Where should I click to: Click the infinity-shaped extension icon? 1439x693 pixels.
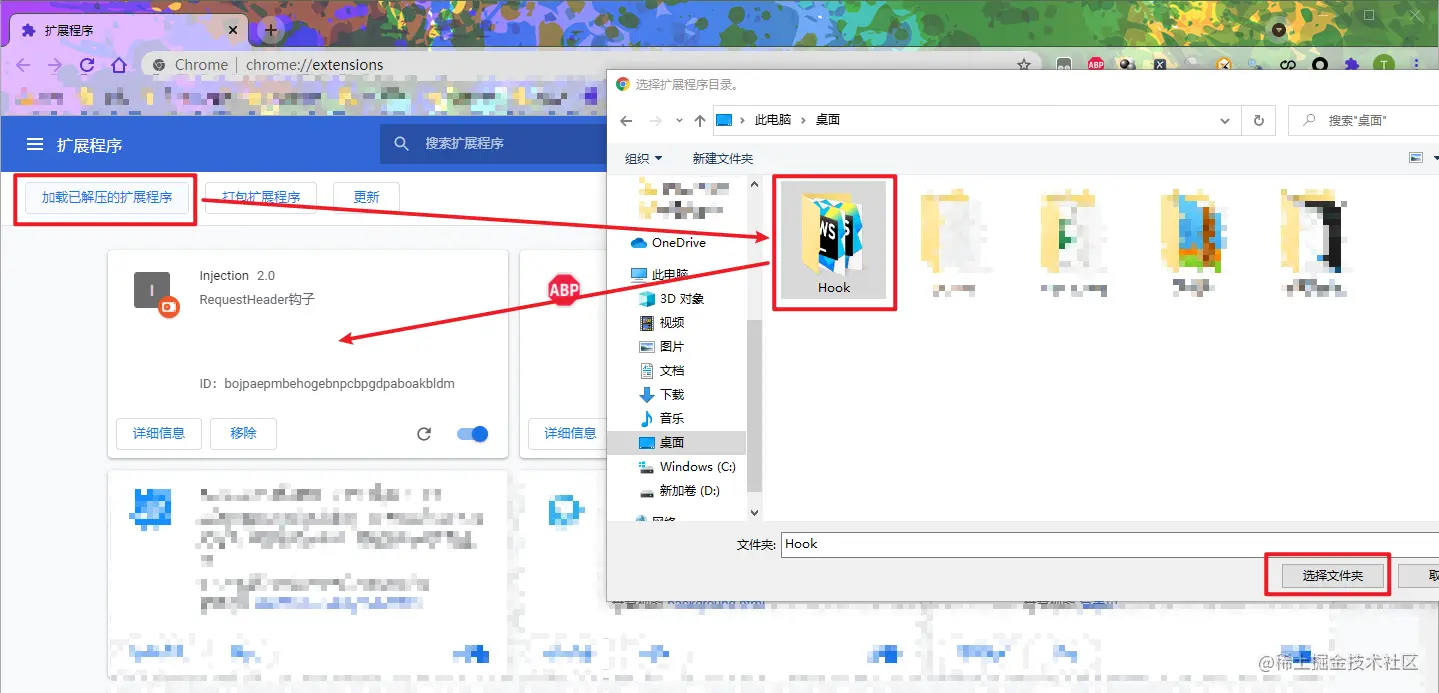[x=1288, y=65]
